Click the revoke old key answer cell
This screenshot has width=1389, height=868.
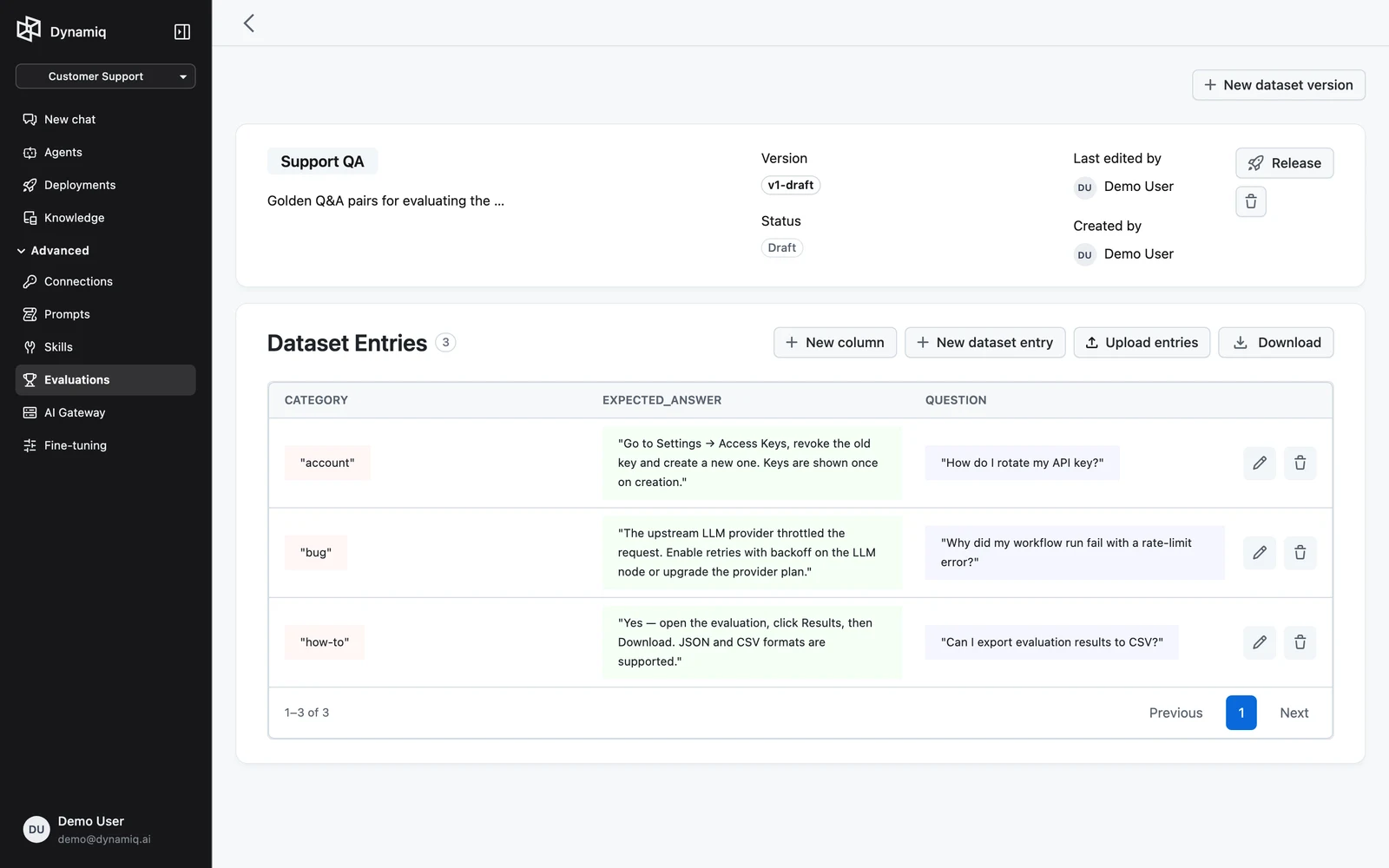coord(752,464)
